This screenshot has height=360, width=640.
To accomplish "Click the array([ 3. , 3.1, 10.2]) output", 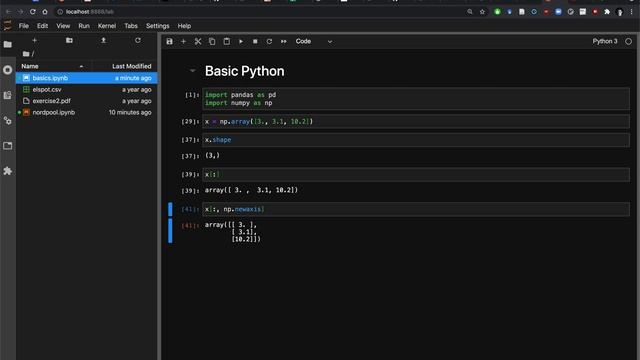I will point(251,190).
